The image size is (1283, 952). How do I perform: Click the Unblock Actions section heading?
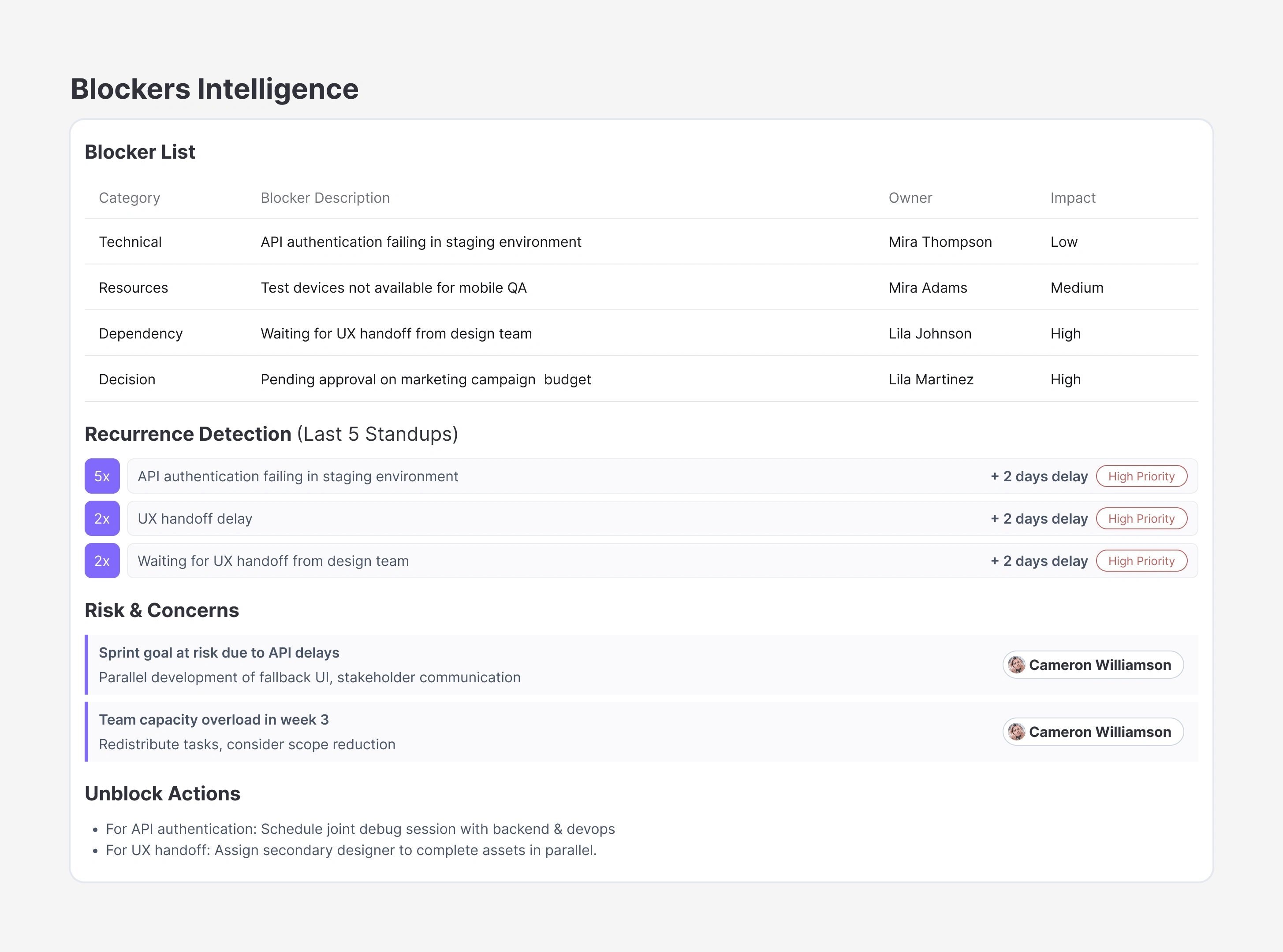163,793
